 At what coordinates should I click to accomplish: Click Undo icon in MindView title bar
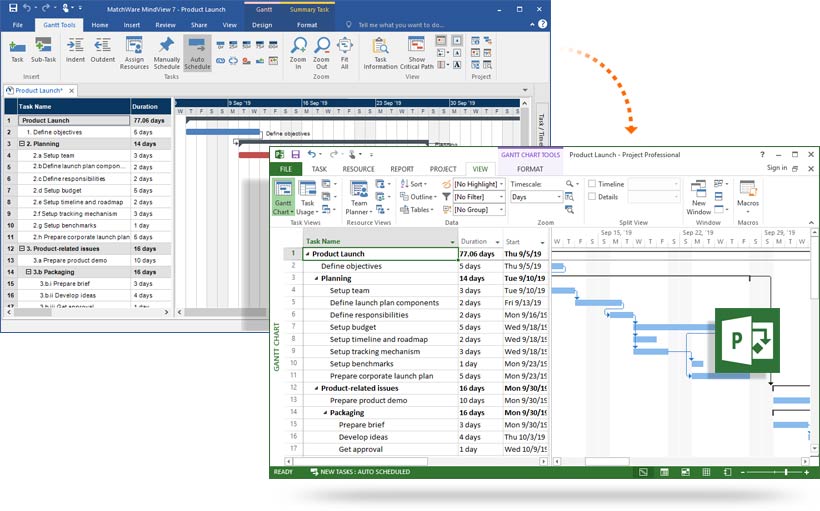[27, 8]
